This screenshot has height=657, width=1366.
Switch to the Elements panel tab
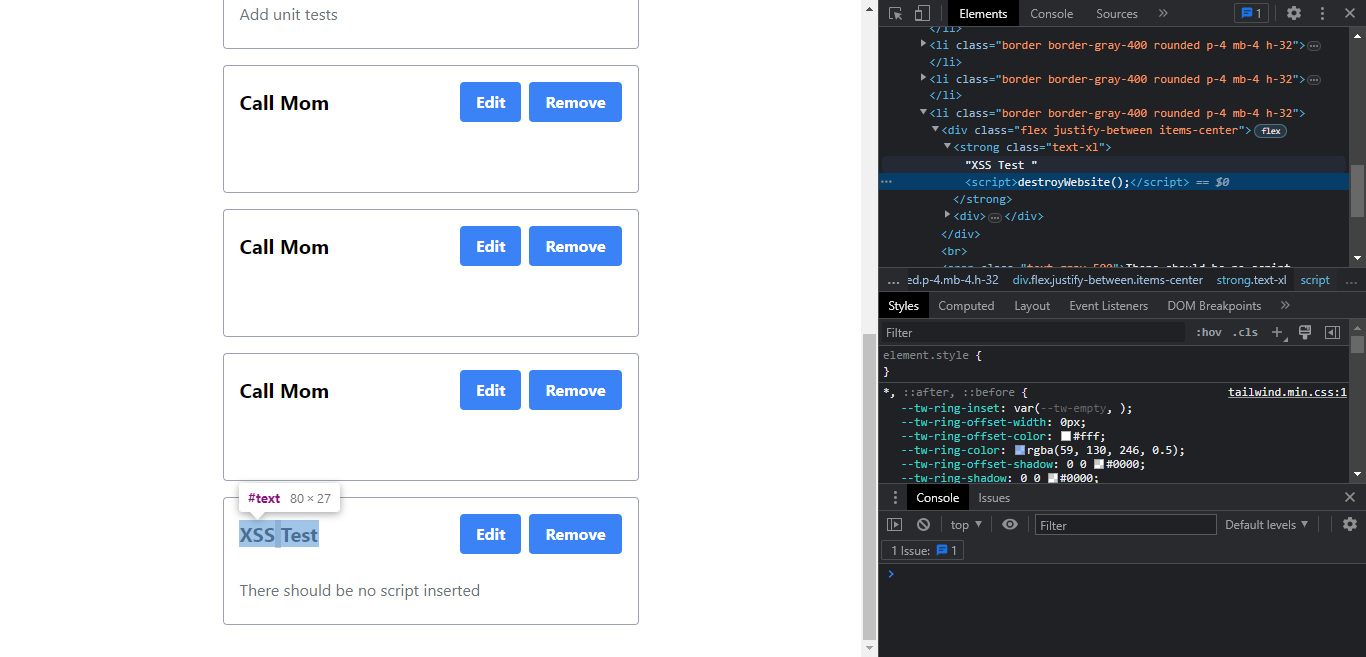pos(983,13)
